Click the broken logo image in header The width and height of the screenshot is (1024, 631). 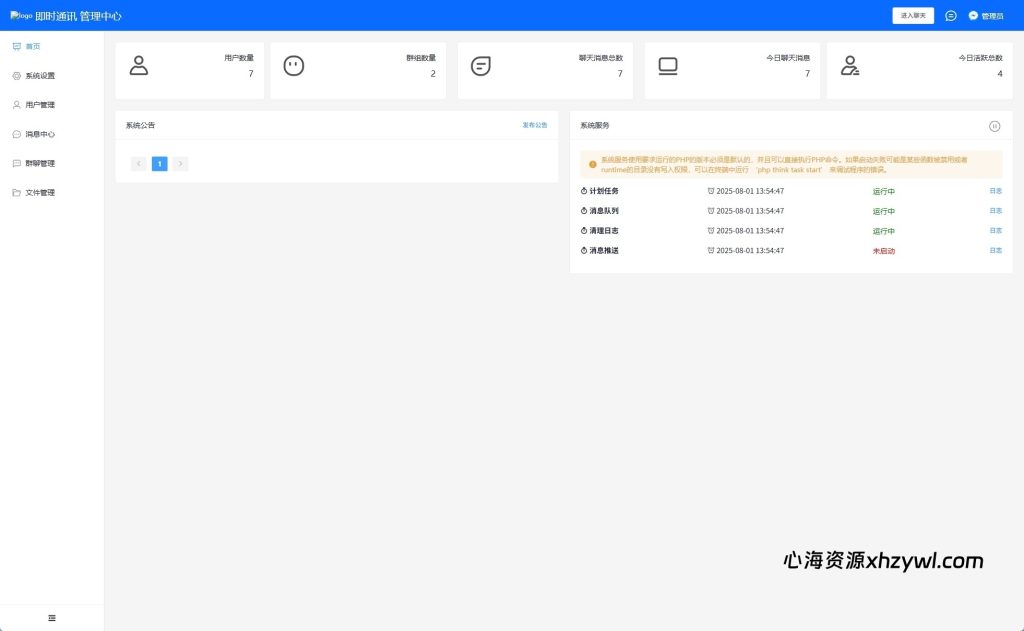(21, 16)
